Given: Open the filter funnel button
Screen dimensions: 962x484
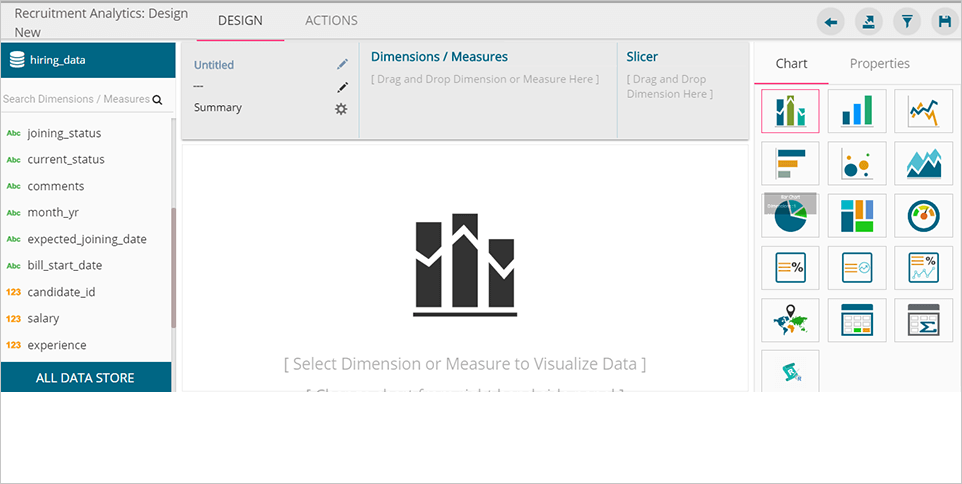Looking at the screenshot, I should click(907, 23).
